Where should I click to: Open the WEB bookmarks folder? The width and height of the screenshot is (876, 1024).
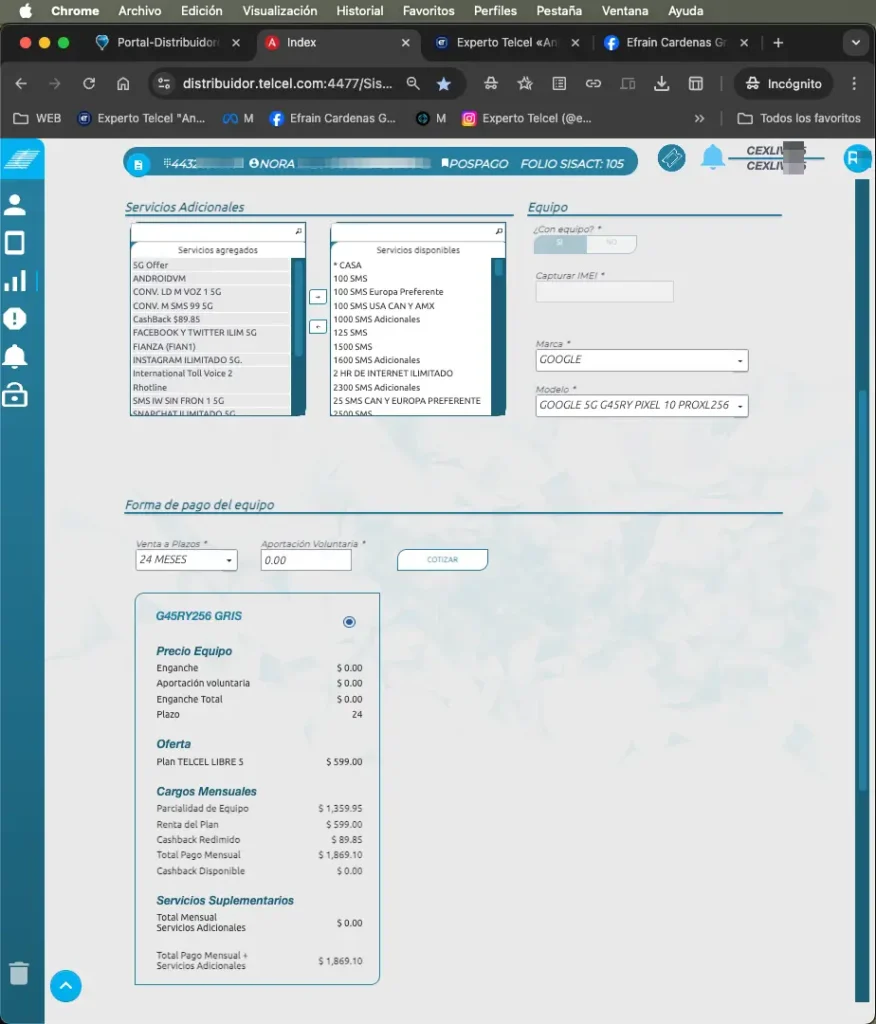coord(37,118)
